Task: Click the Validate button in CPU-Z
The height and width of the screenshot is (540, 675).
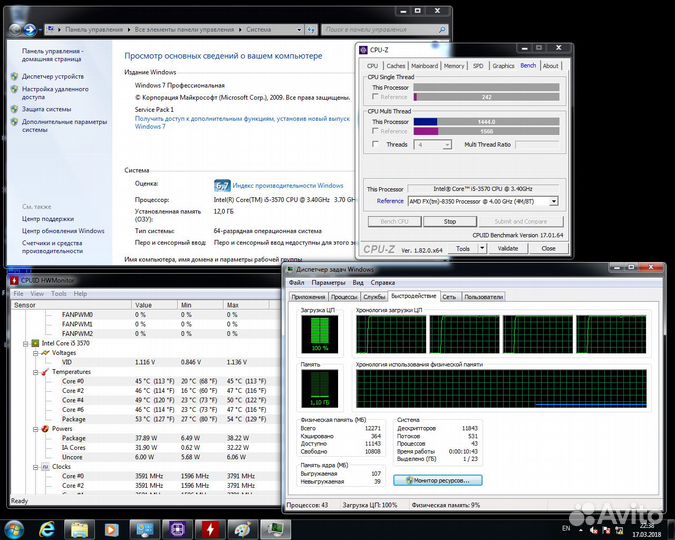Action: pyautogui.click(x=508, y=248)
